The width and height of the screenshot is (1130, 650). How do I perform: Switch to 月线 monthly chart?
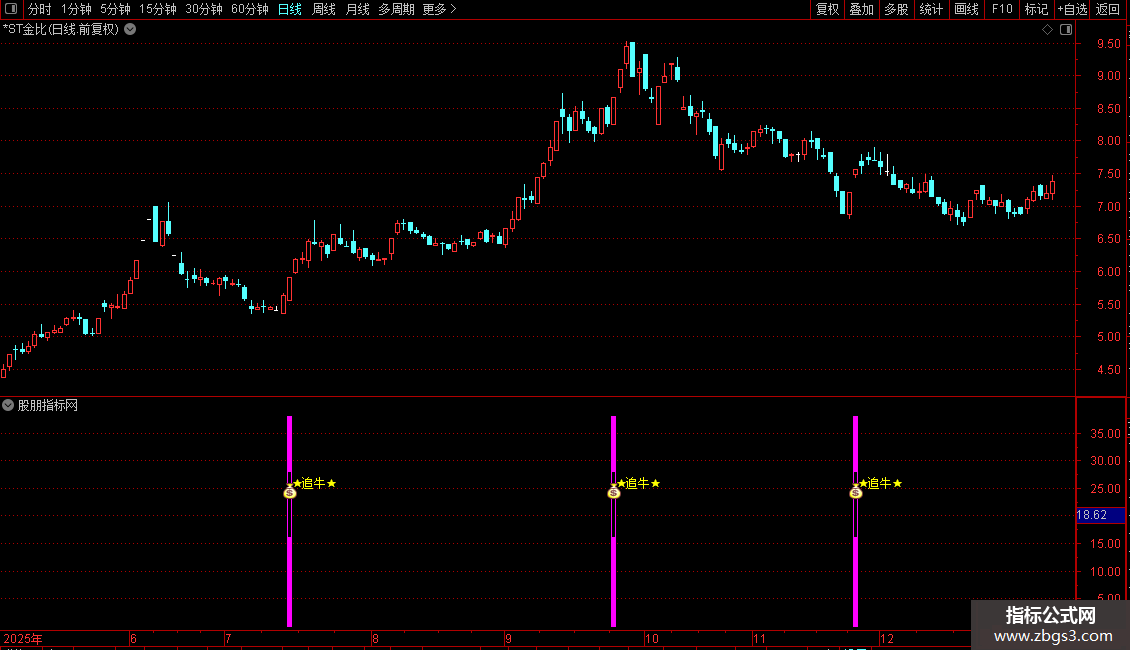pos(357,9)
